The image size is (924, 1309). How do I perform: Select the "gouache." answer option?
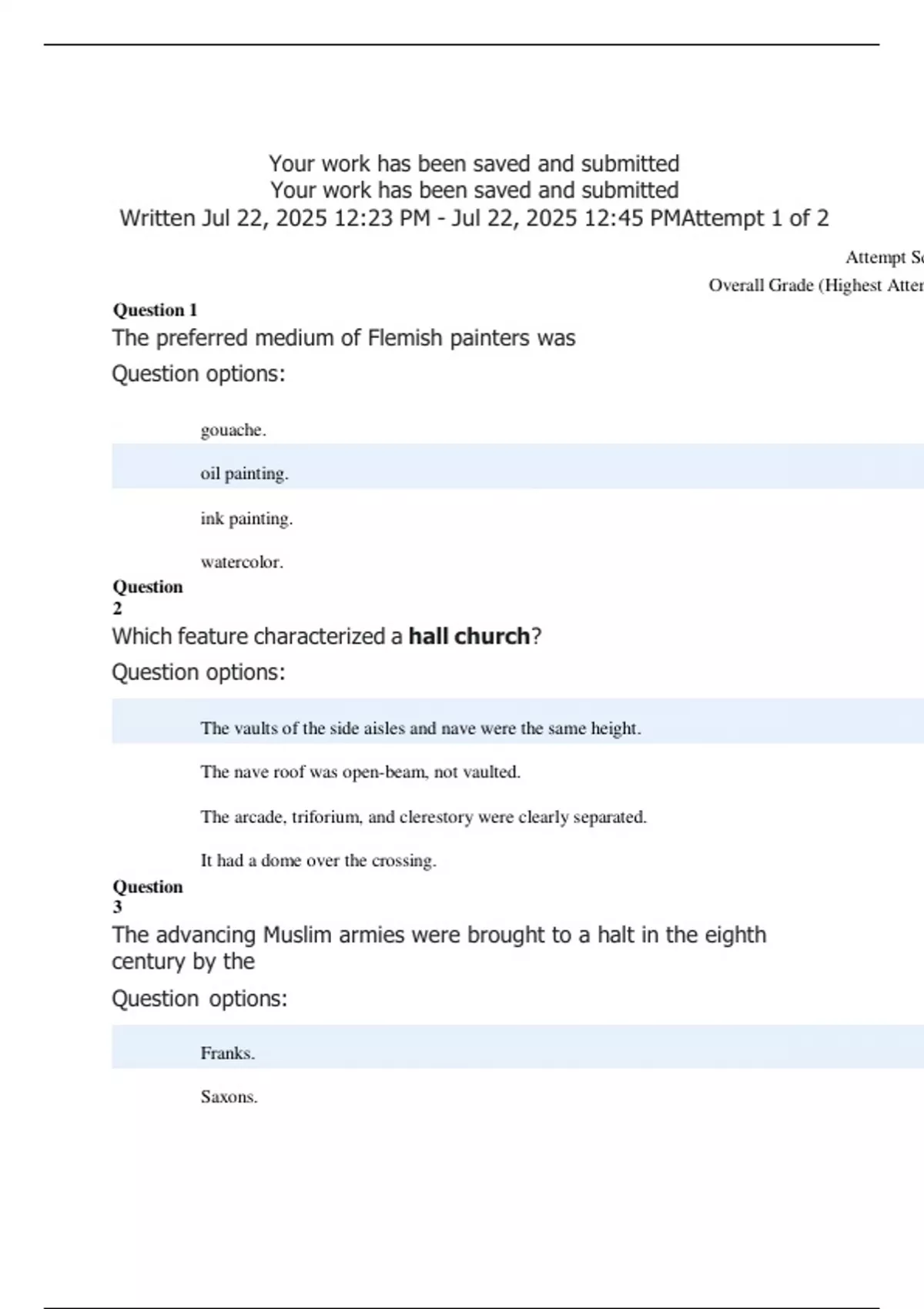pyautogui.click(x=233, y=430)
